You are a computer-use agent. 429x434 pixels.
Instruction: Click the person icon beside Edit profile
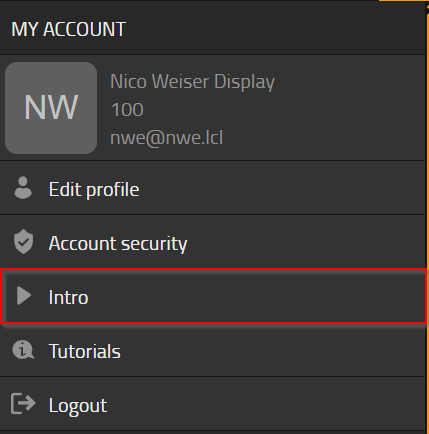pos(23,188)
